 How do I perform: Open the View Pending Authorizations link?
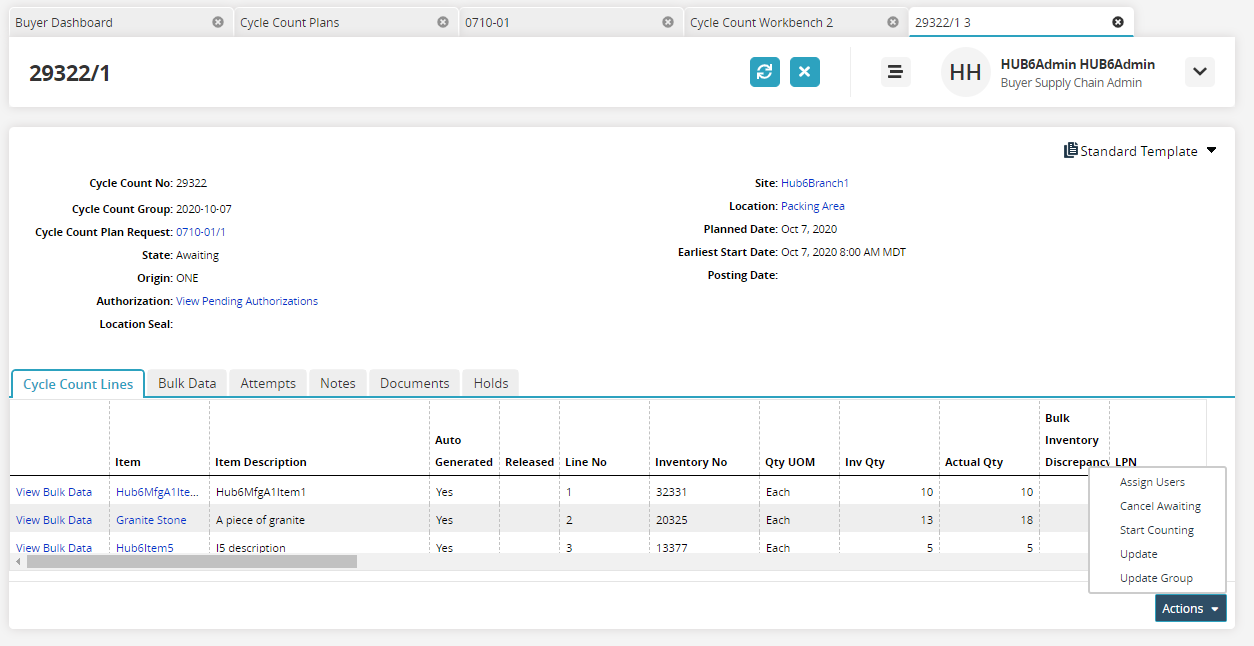pos(247,301)
